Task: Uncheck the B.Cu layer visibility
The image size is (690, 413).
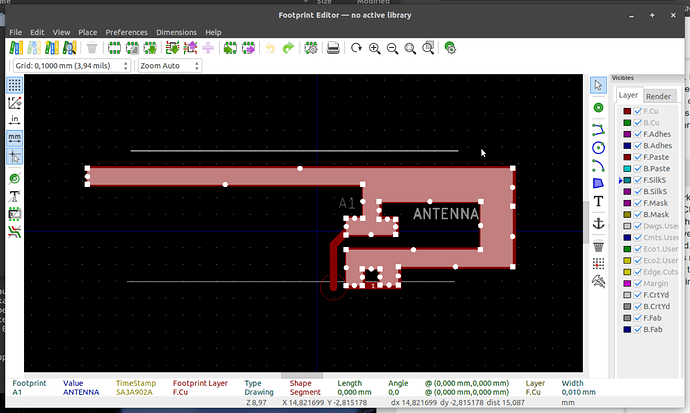Action: point(638,123)
